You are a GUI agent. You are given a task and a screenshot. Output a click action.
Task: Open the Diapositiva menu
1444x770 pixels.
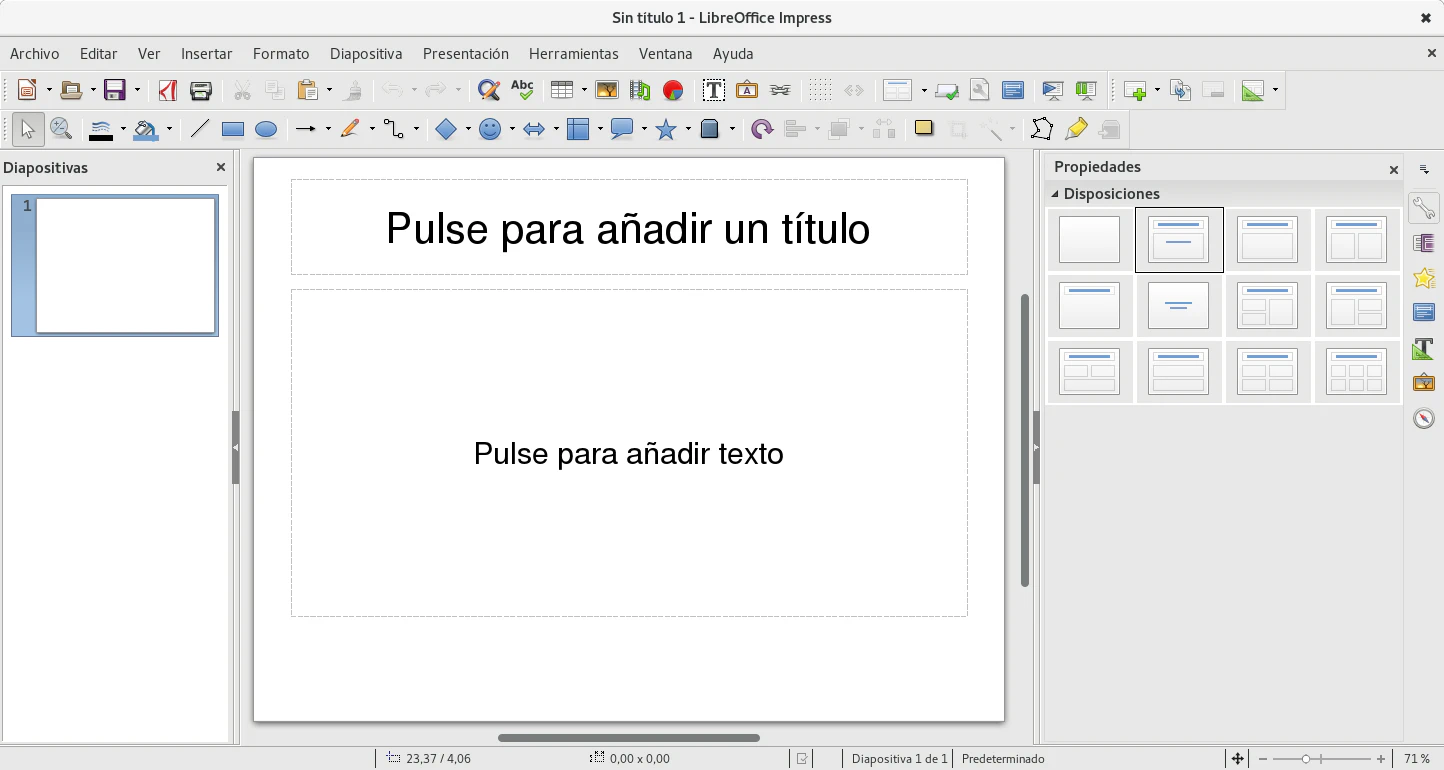(366, 54)
